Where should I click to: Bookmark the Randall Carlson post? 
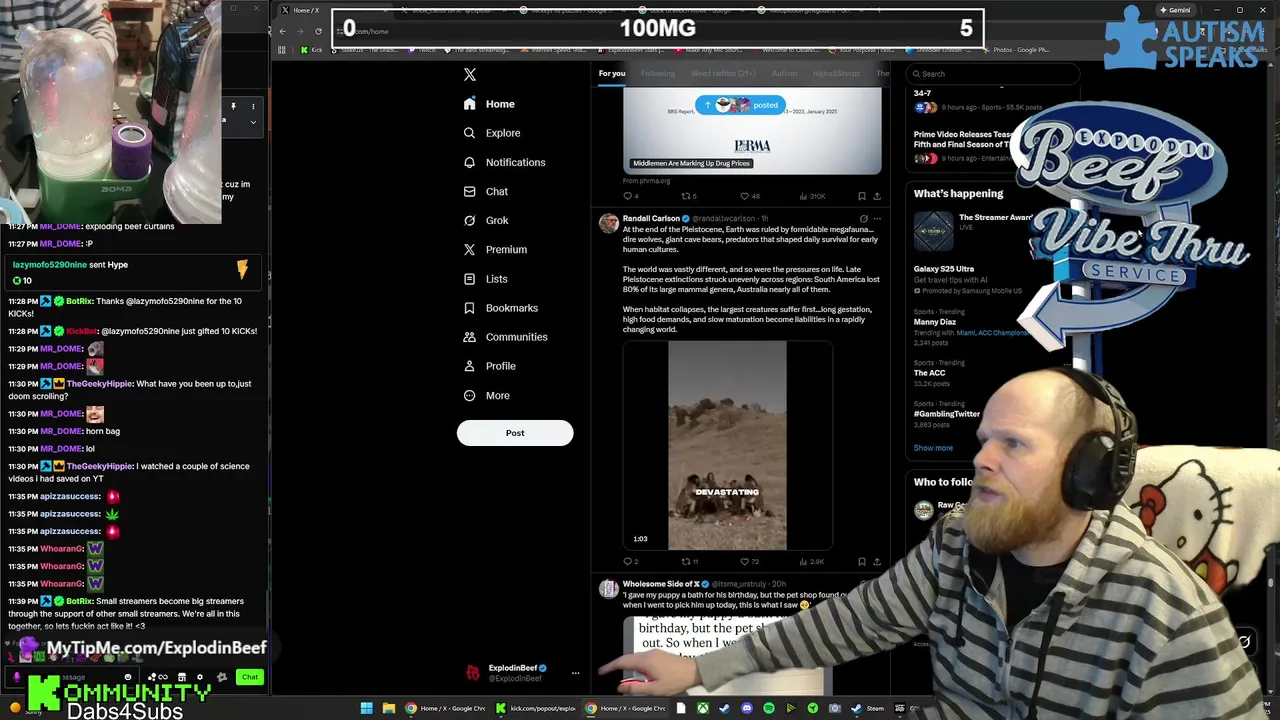pyautogui.click(x=861, y=561)
